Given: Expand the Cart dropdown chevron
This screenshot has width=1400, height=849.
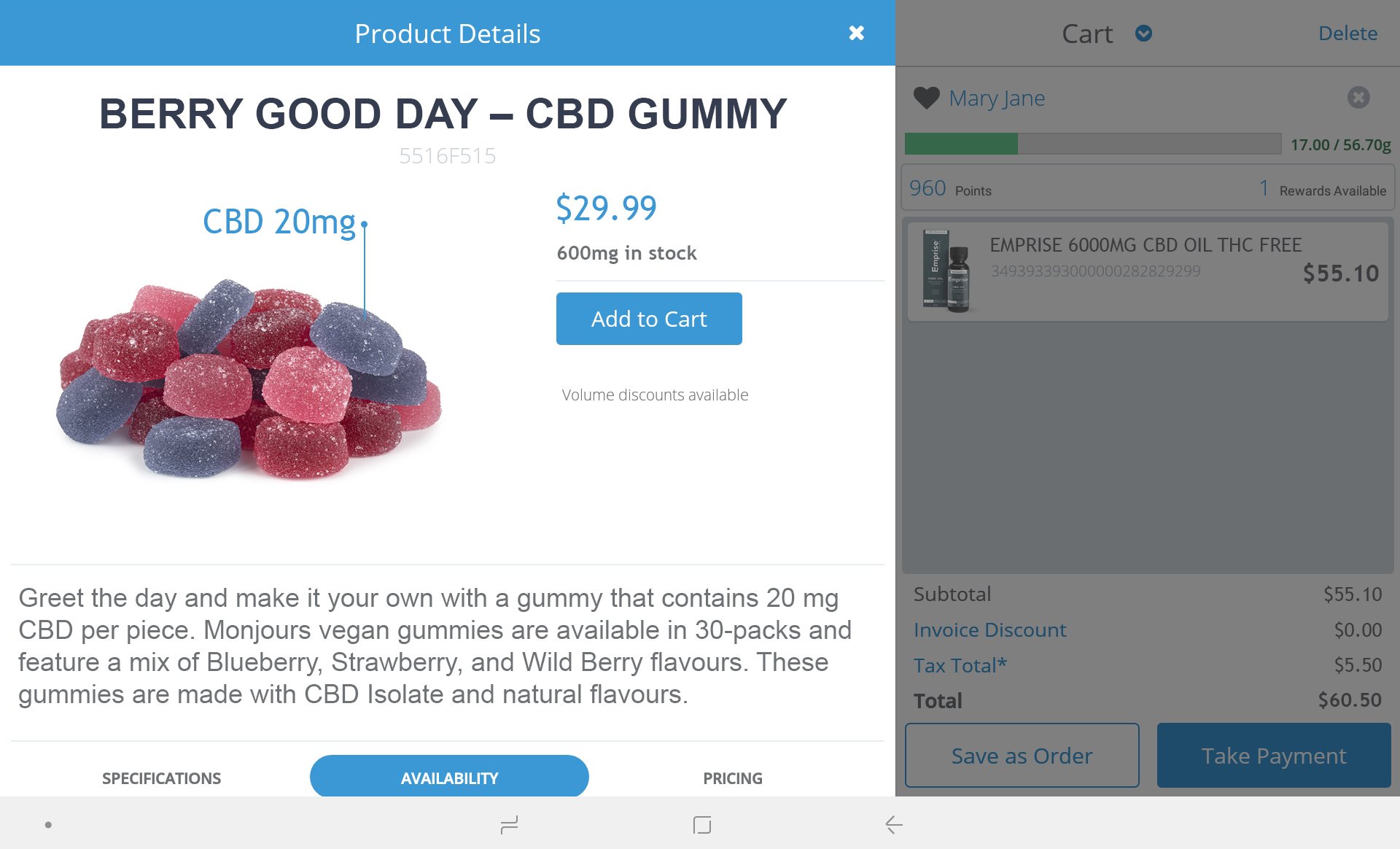Looking at the screenshot, I should pos(1143,34).
